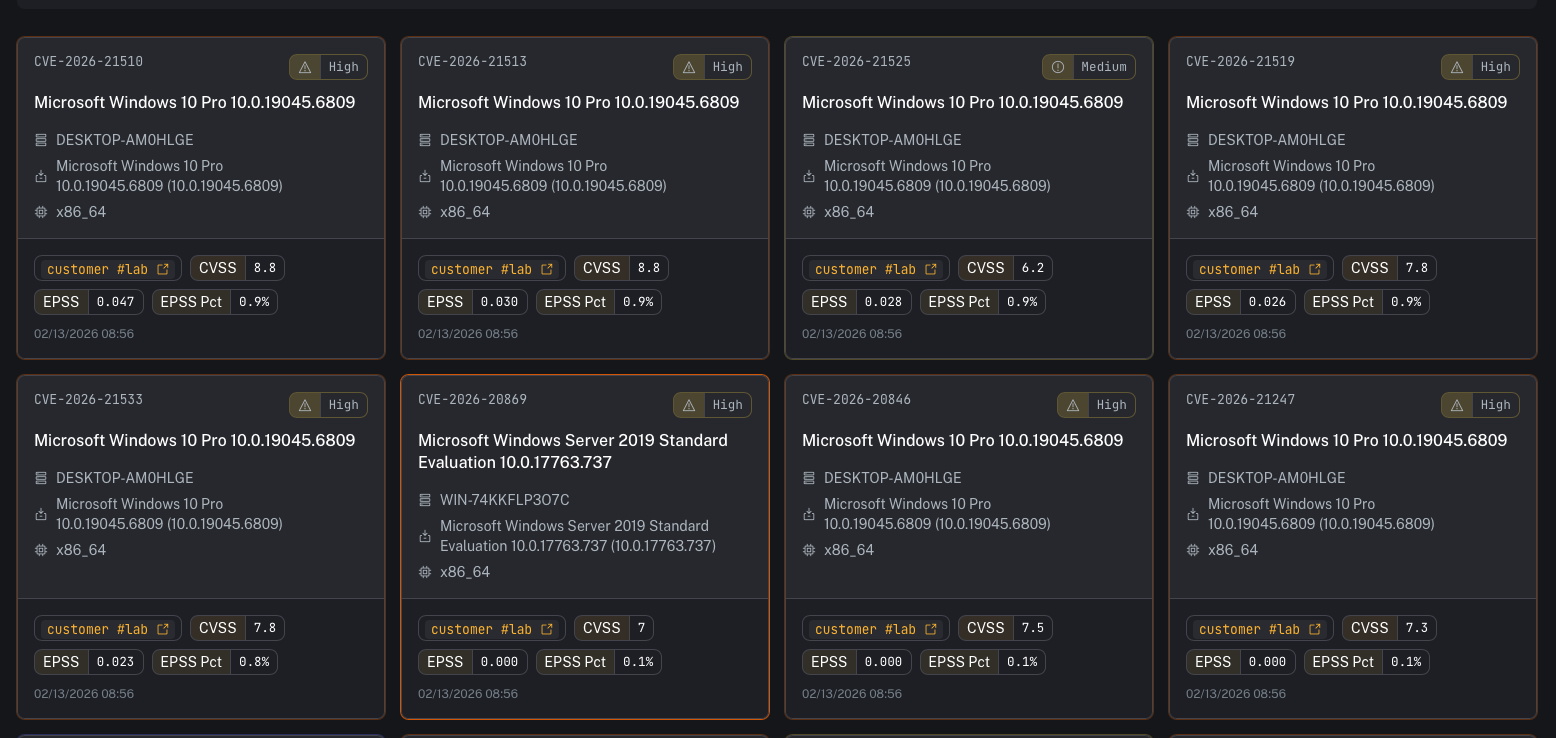The height and width of the screenshot is (738, 1556).
Task: Click the CVSS 8.8 badge on CVE-2026-21510
Action: click(237, 268)
